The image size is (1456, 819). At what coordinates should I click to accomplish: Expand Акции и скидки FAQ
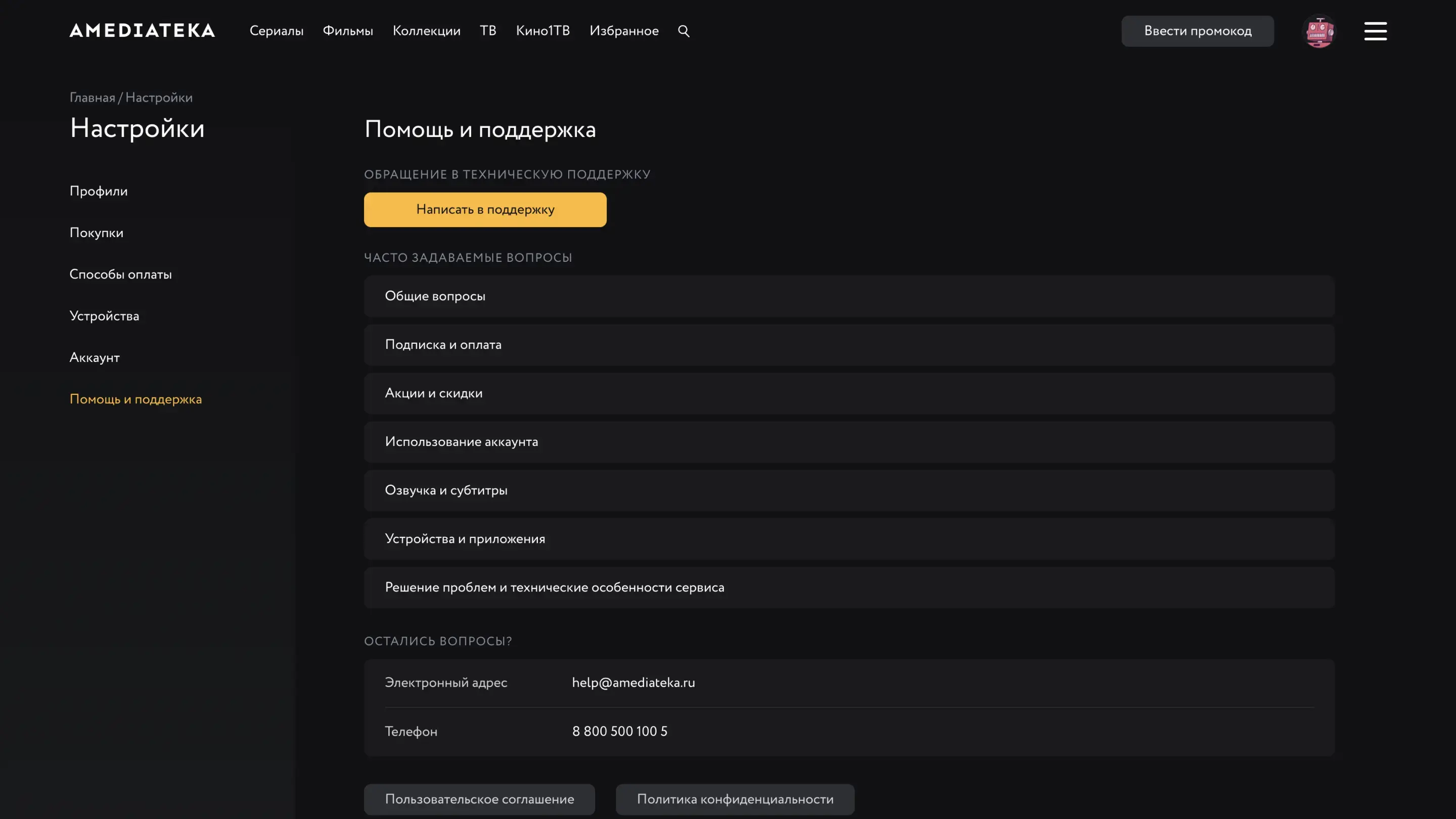(x=849, y=393)
